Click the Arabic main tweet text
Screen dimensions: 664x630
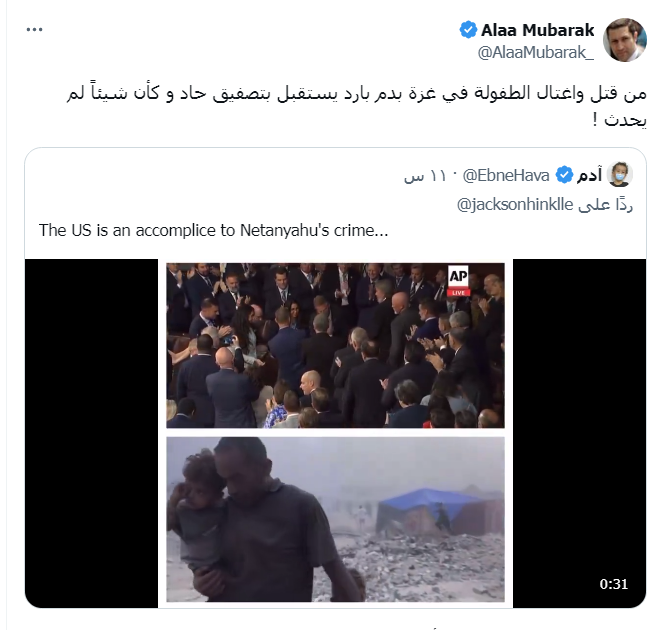point(357,106)
